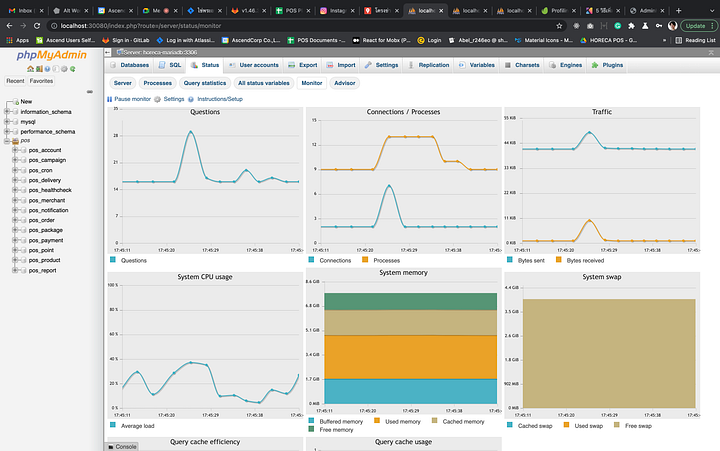The height and width of the screenshot is (451, 720).
Task: Click the gear extension icon next to the star
Action: click(576, 26)
